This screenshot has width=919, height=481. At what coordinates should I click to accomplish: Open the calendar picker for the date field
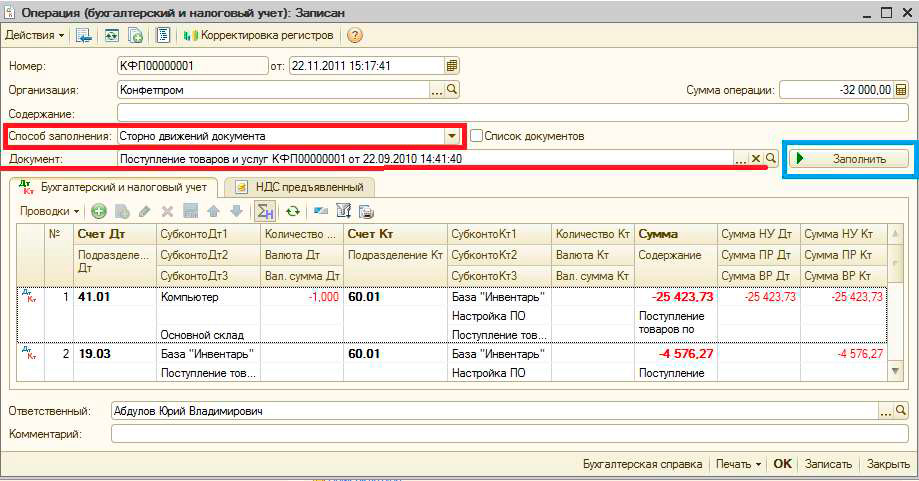(451, 66)
